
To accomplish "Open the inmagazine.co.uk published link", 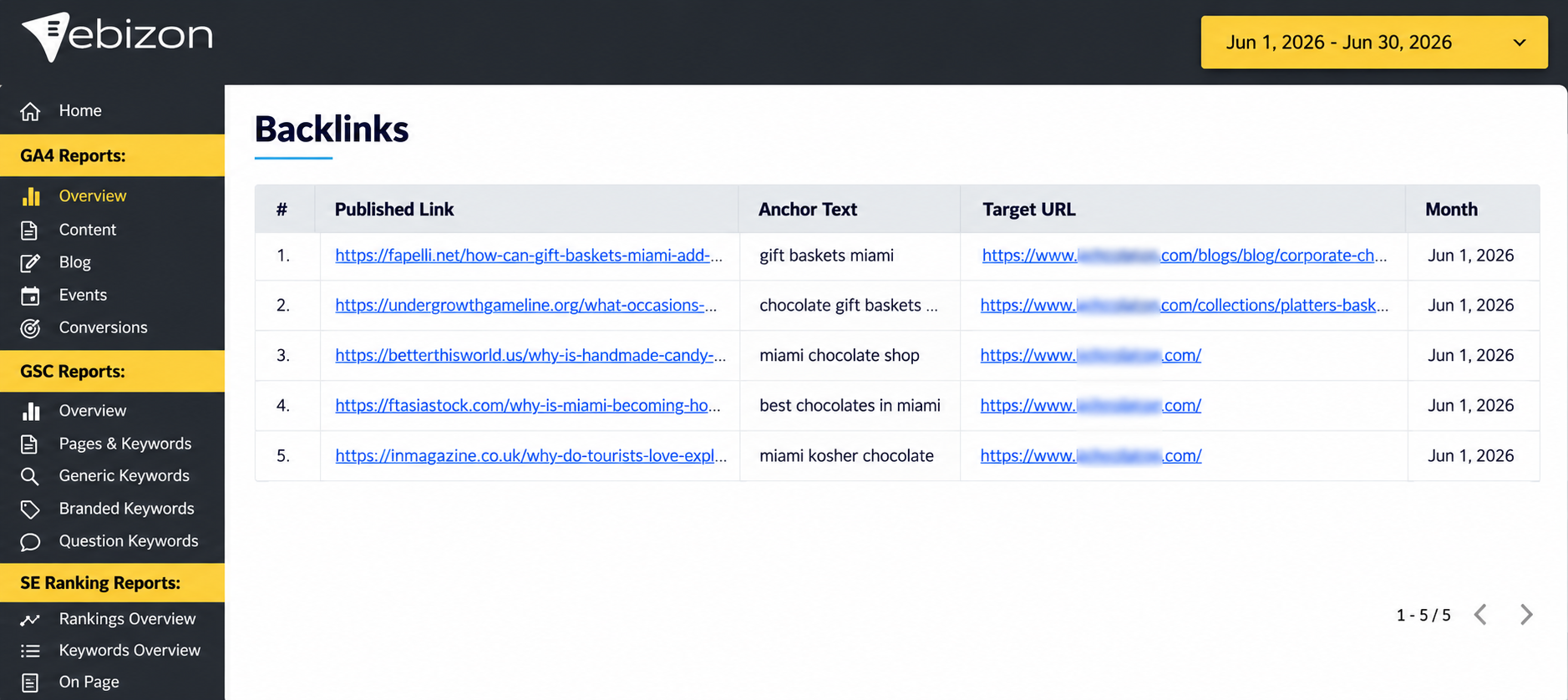I will [x=531, y=456].
